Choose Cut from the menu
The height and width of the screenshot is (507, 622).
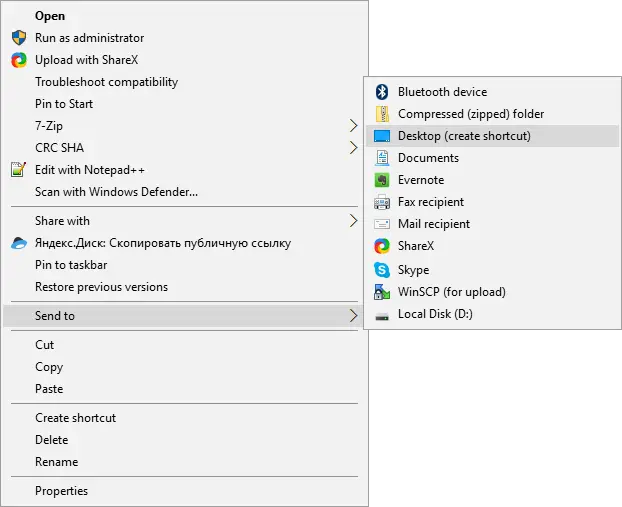point(184,345)
